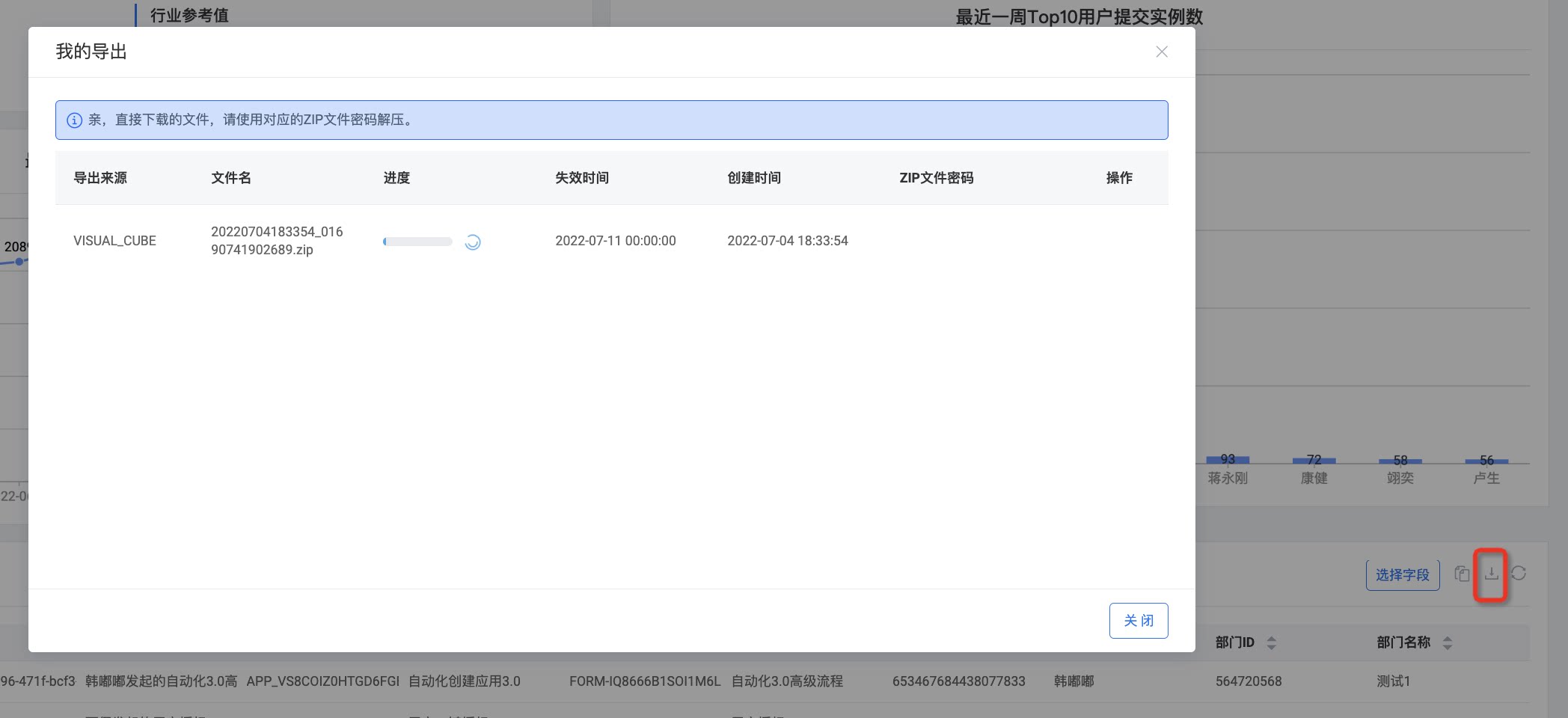Sort by 部门ID using its sort arrows
1568x718 pixels.
(1272, 643)
